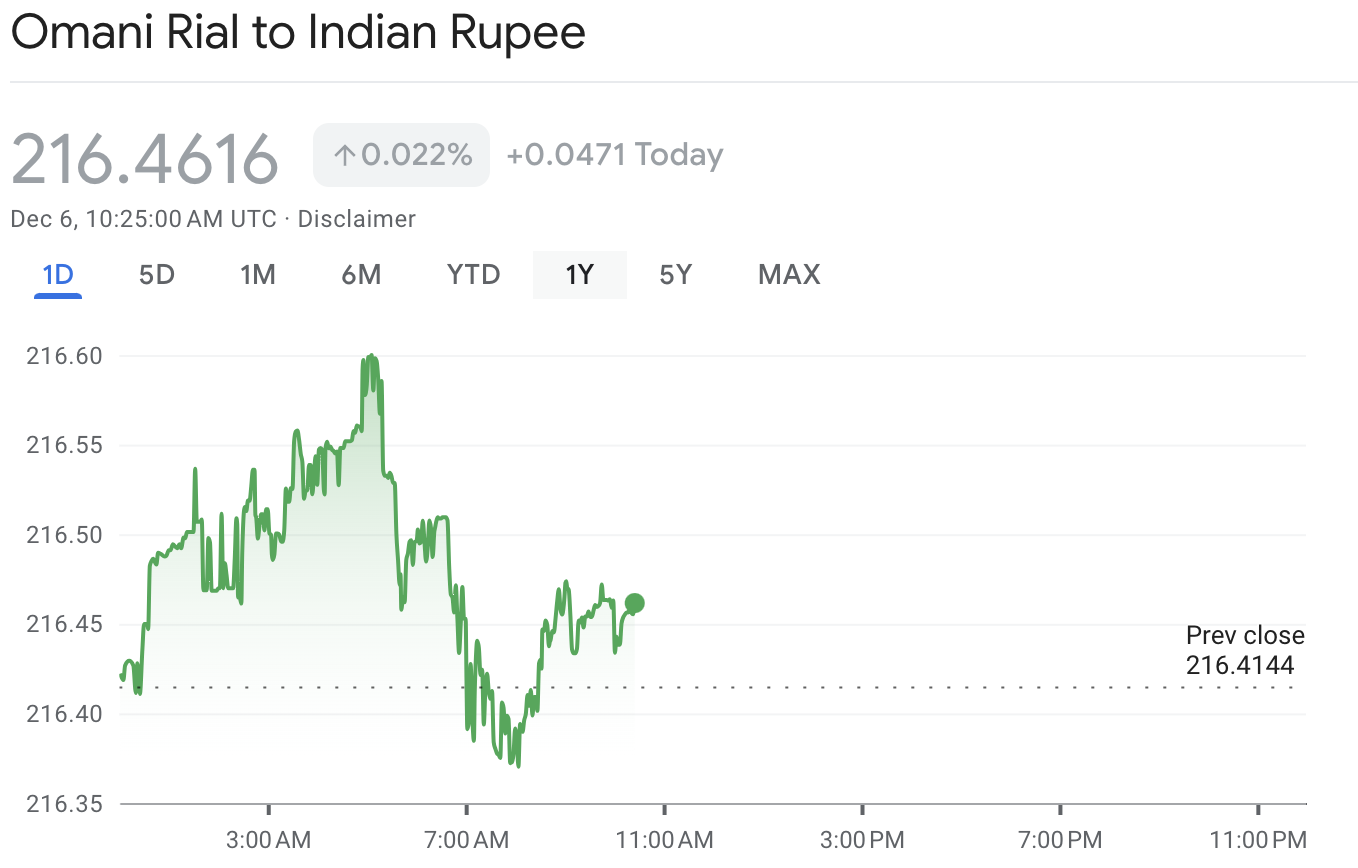Image resolution: width=1358 pixels, height=868 pixels.
Task: Click the green current-price dot on chart
Action: point(634,603)
